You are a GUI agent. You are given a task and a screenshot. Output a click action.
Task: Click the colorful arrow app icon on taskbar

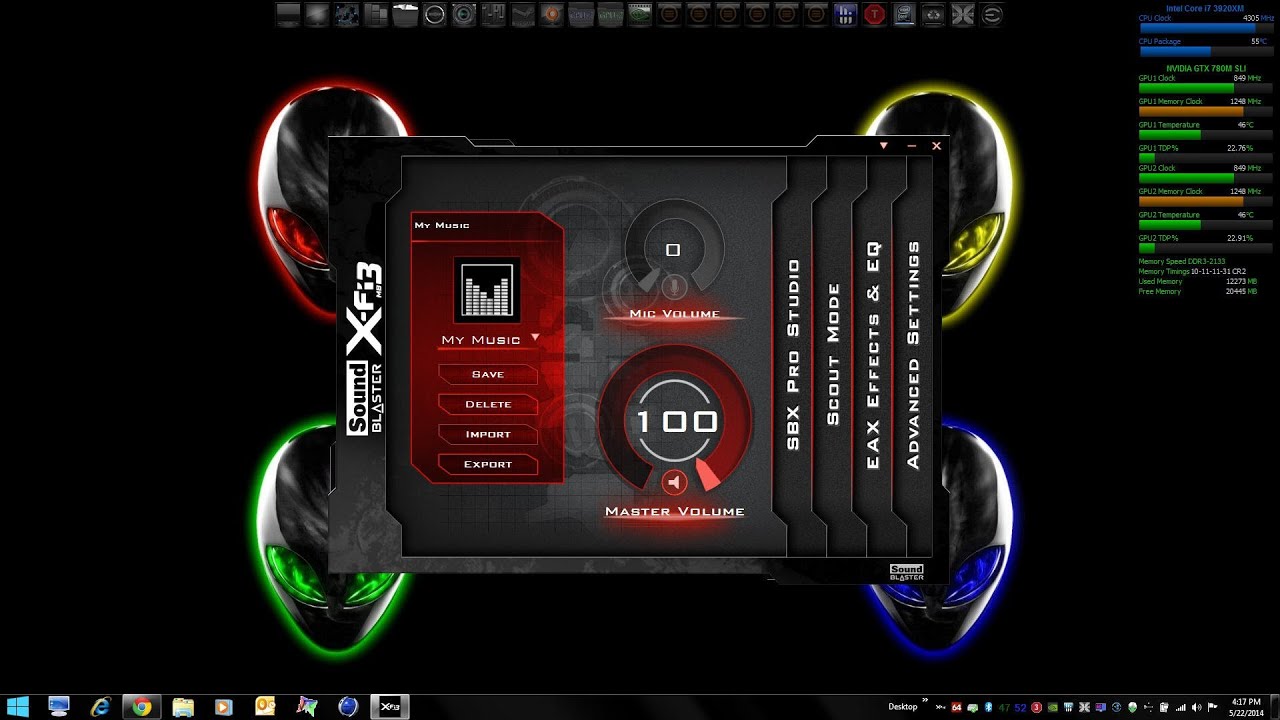307,707
